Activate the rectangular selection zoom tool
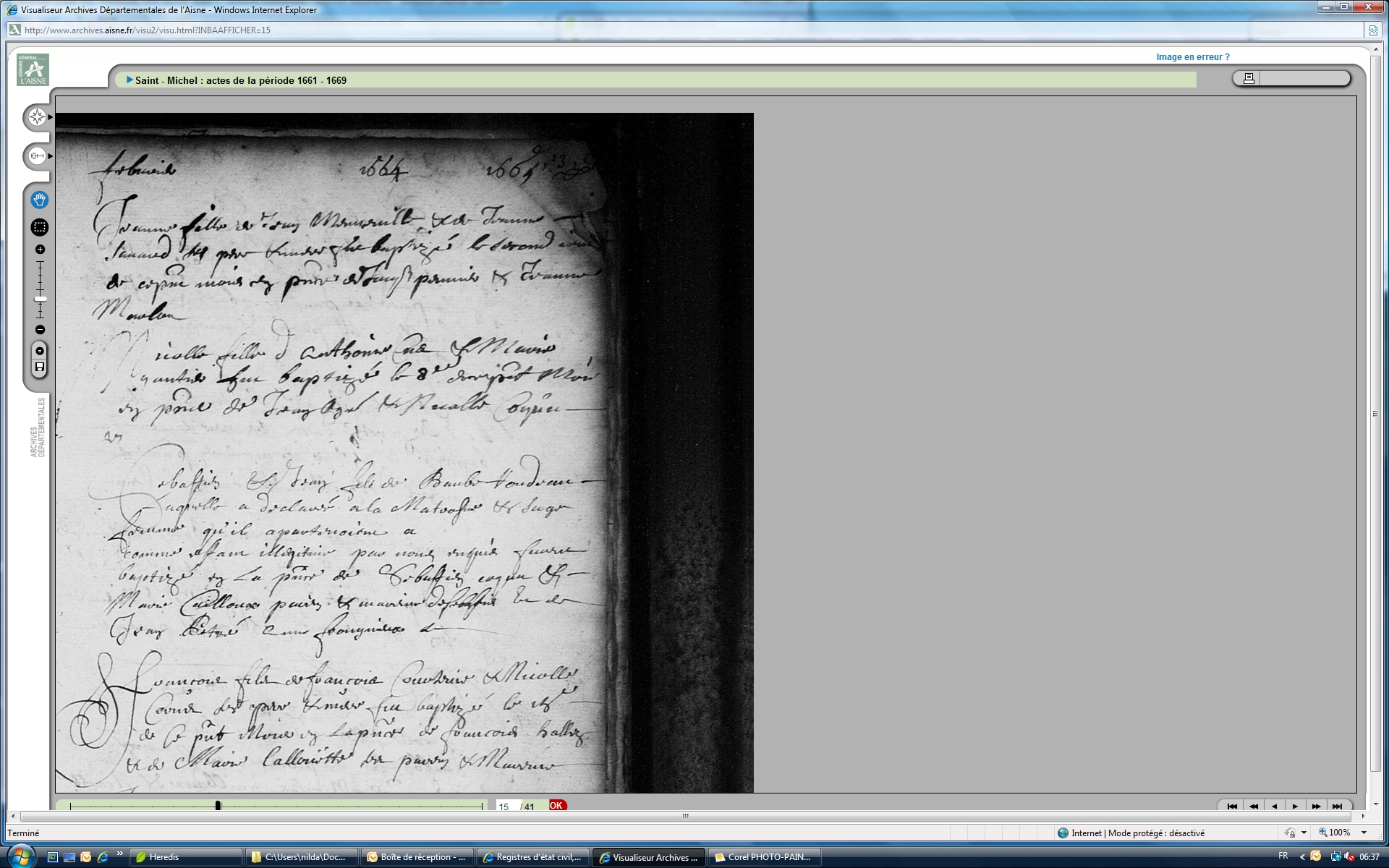 40,227
